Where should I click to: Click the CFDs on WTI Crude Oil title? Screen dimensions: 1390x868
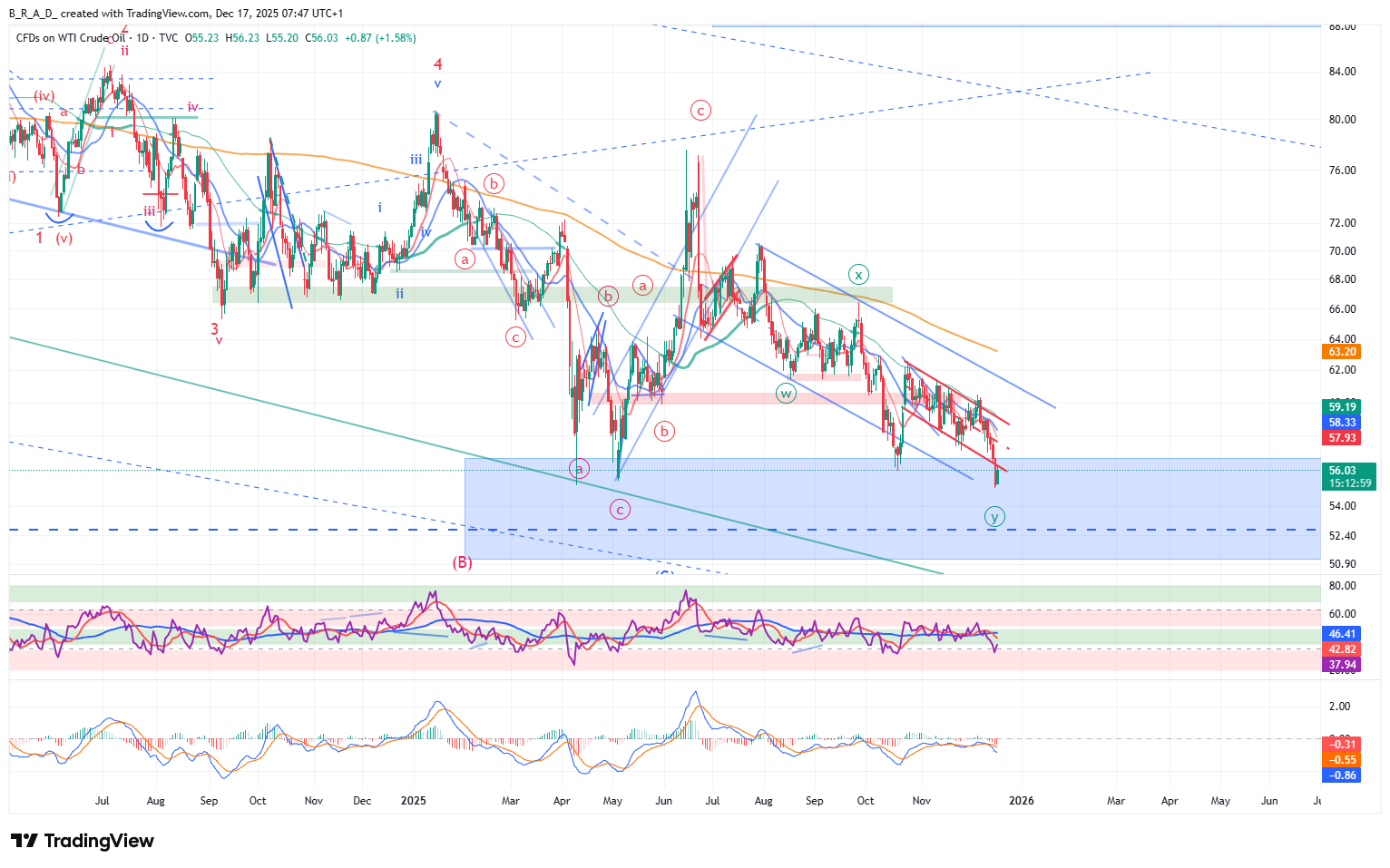point(71,38)
